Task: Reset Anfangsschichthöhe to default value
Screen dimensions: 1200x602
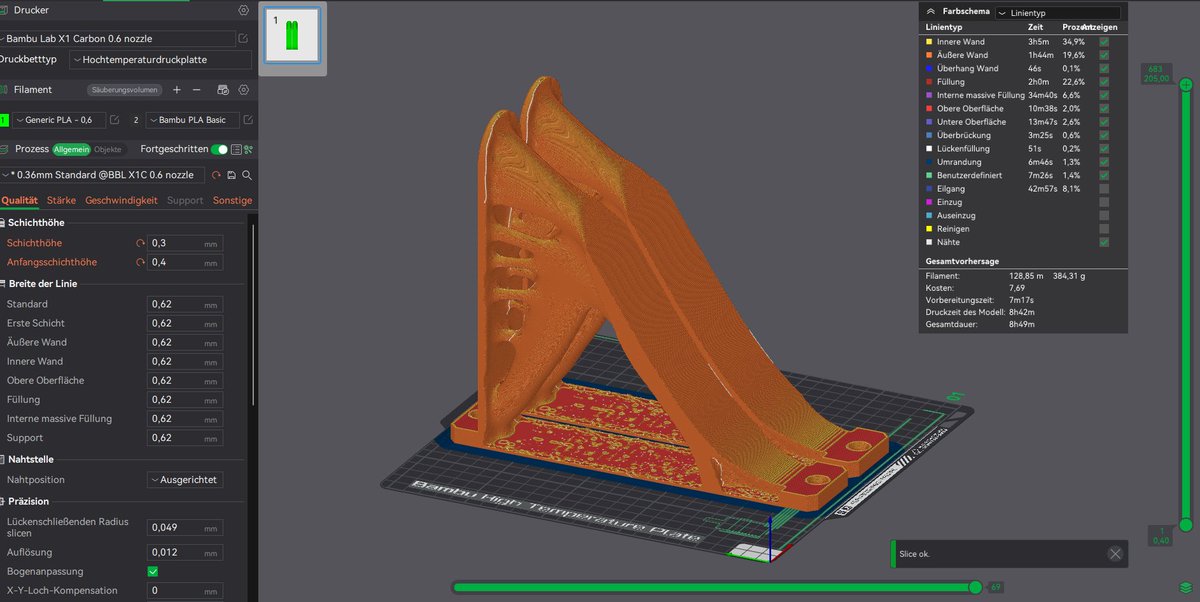Action: point(140,262)
